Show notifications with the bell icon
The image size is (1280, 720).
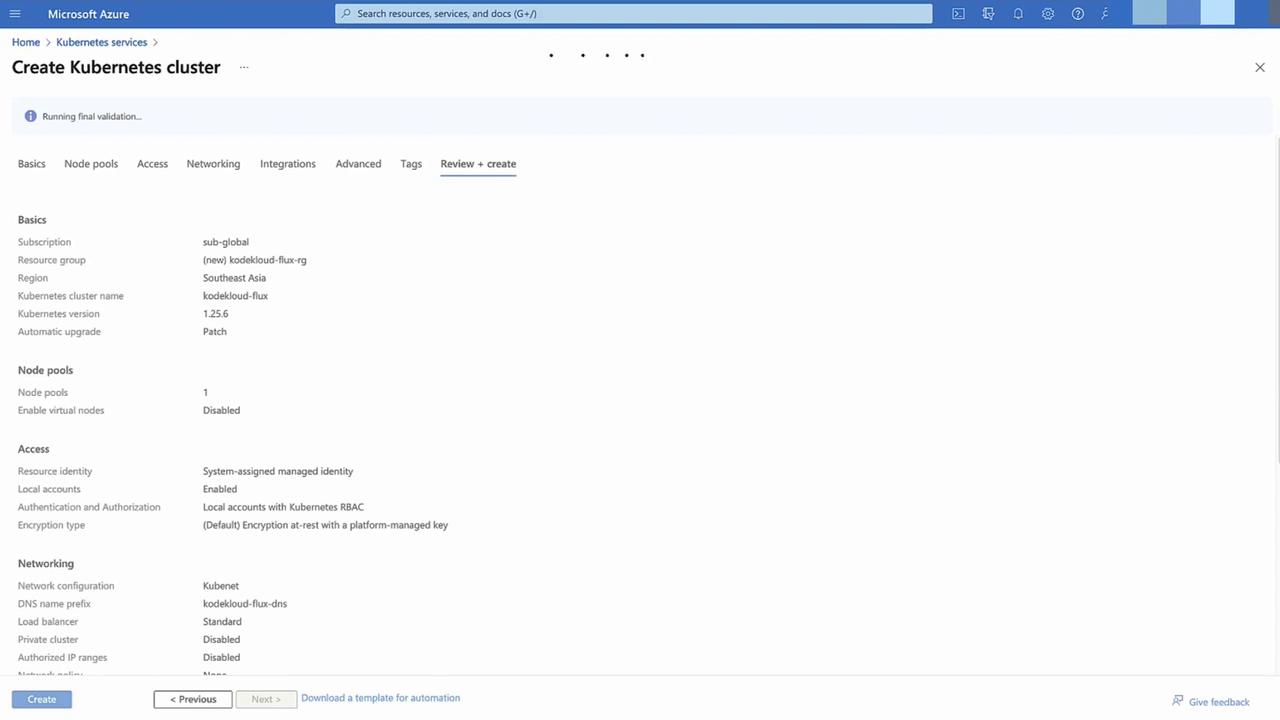(1018, 14)
